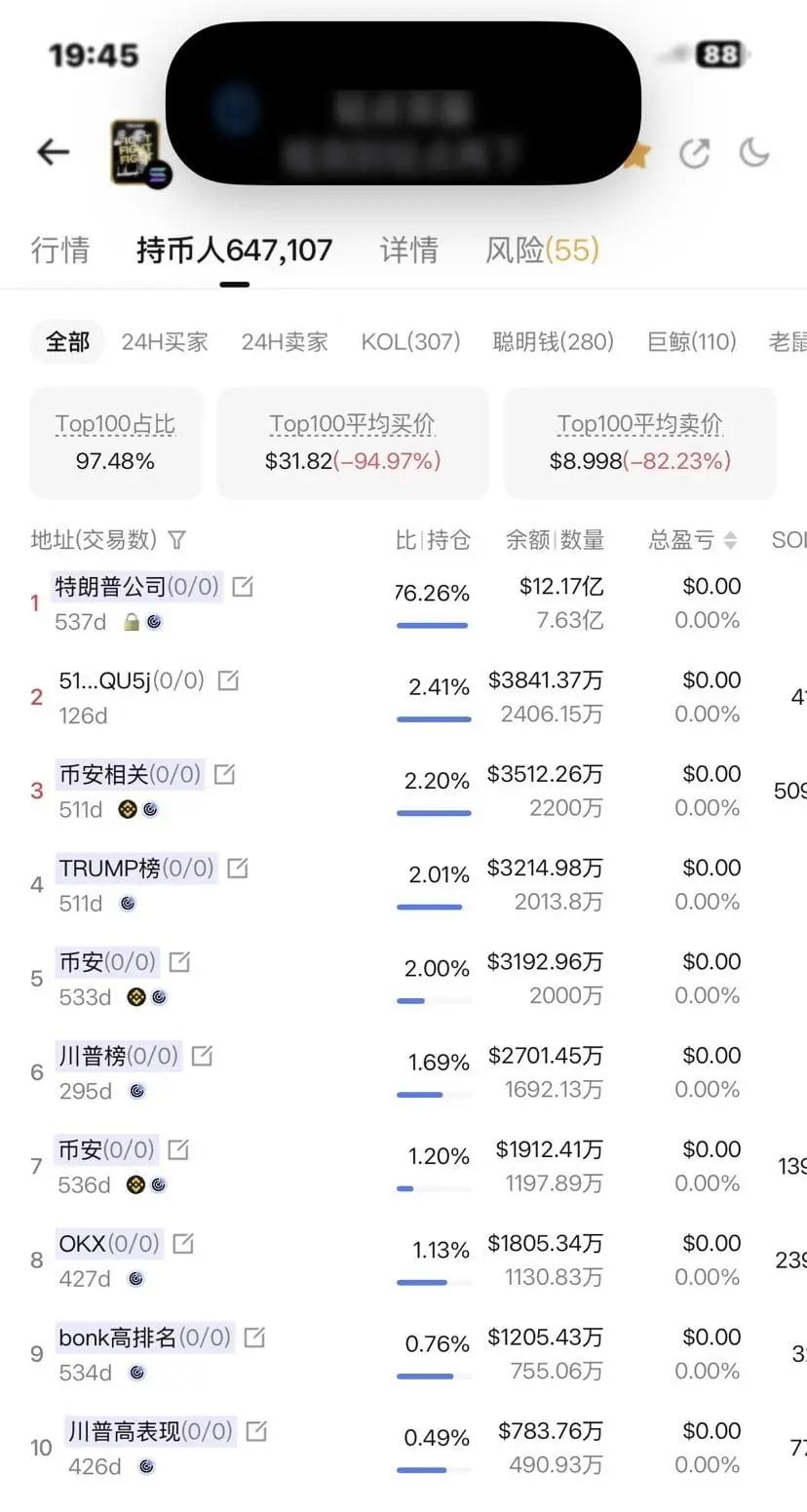Screen dimensions: 807x1512
Task: Toggle dark mode moon icon
Action: (x=754, y=152)
